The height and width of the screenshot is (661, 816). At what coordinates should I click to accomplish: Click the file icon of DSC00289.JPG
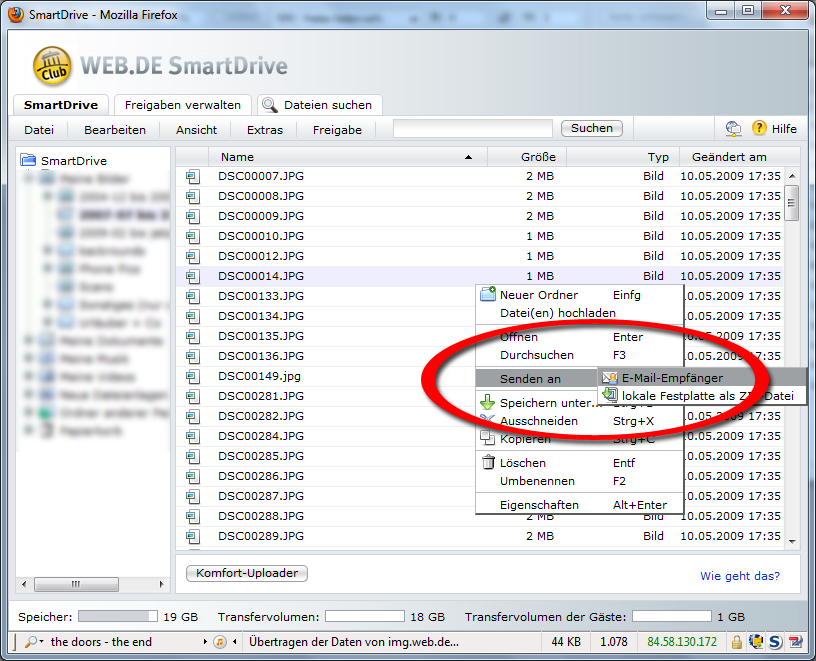pos(193,537)
